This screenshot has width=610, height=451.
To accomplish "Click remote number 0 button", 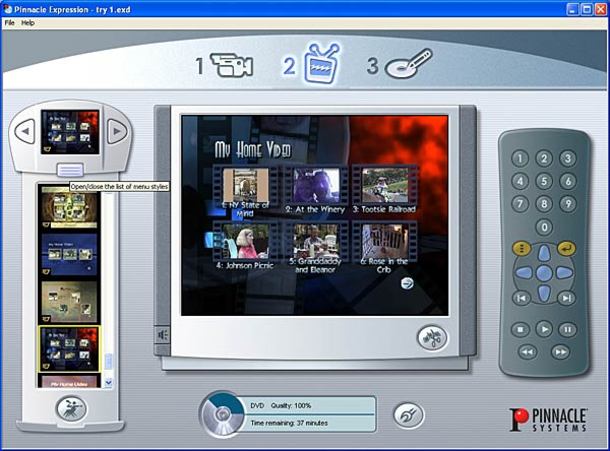I will (x=544, y=227).
